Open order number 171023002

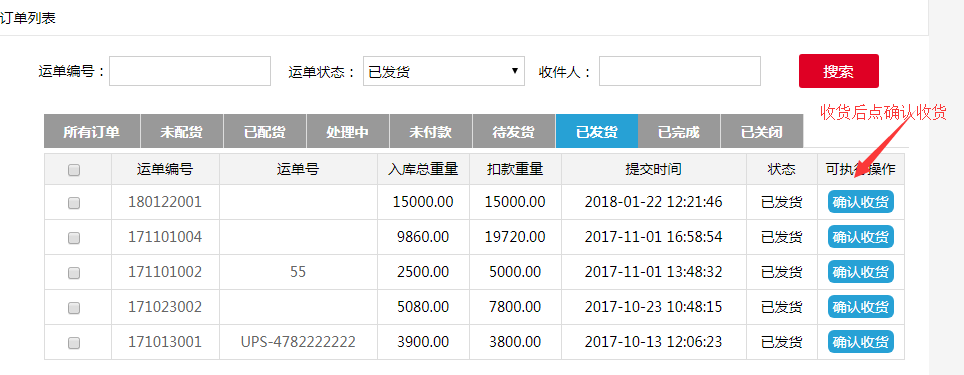pyautogui.click(x=165, y=307)
